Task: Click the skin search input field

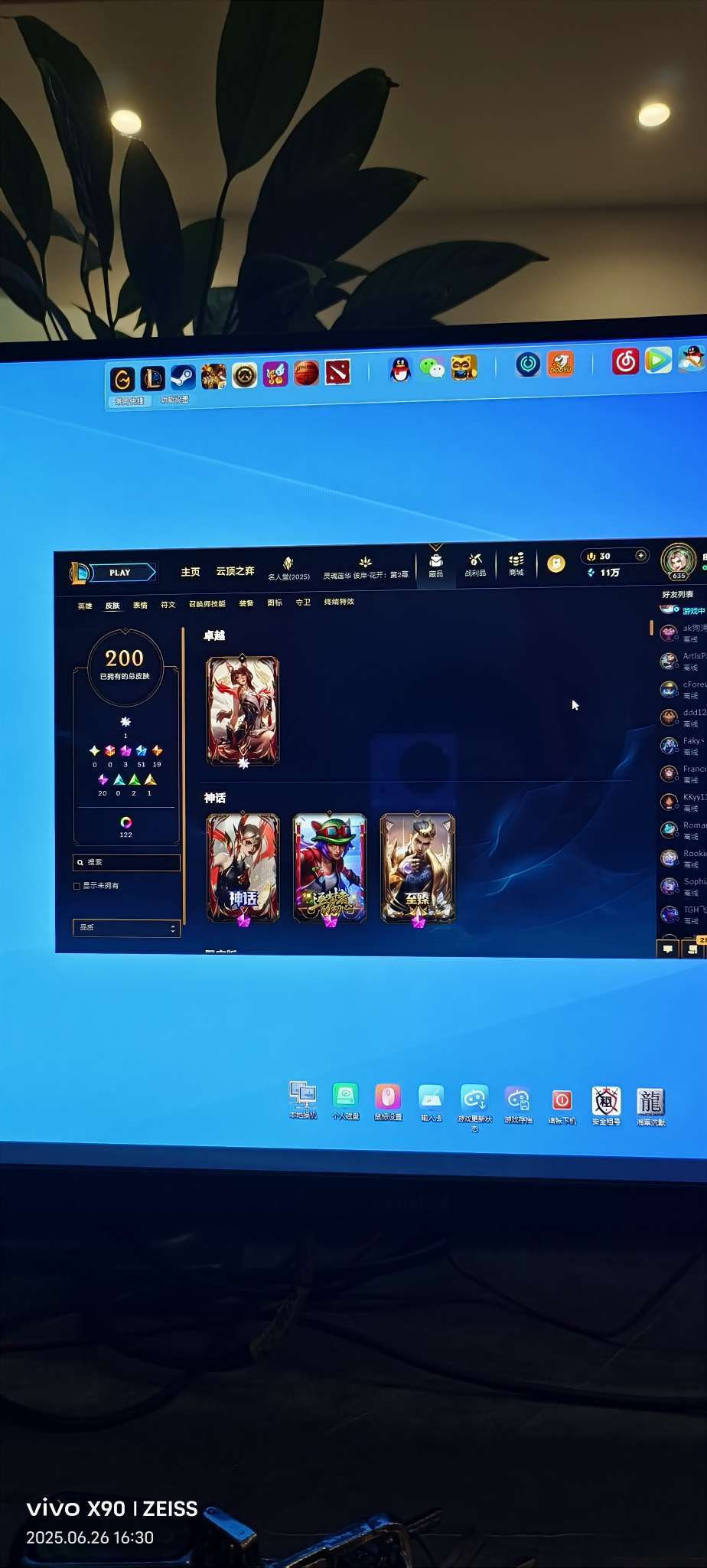Action: point(127,862)
